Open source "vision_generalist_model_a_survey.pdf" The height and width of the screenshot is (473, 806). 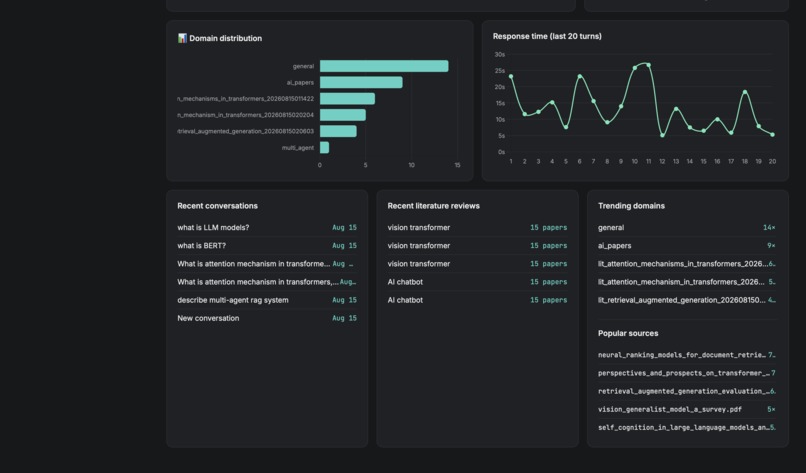pyautogui.click(x=687, y=409)
